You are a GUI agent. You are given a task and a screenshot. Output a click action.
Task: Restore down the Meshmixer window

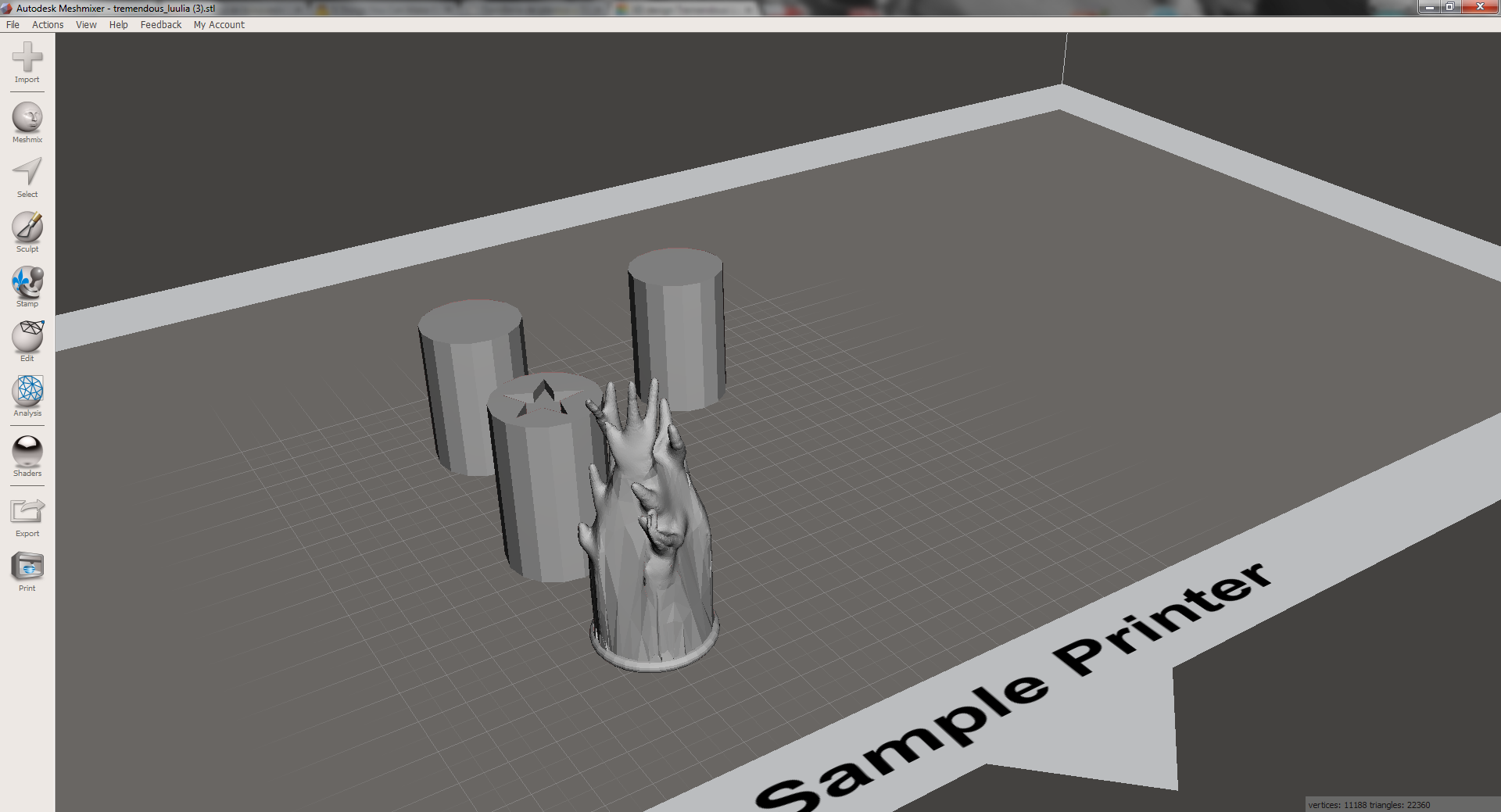coord(1449,7)
